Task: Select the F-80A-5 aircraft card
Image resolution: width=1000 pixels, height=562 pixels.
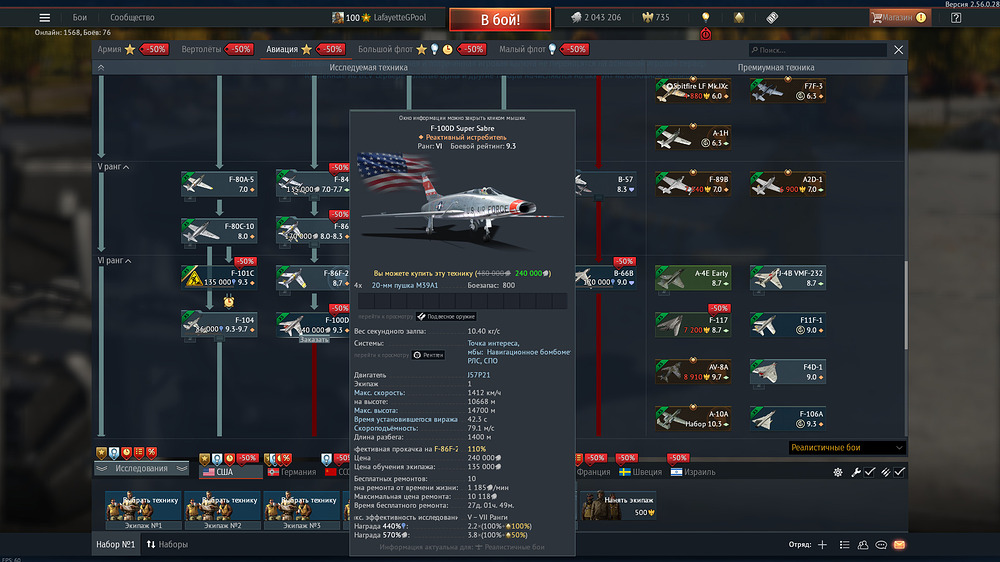Action: click(x=219, y=184)
